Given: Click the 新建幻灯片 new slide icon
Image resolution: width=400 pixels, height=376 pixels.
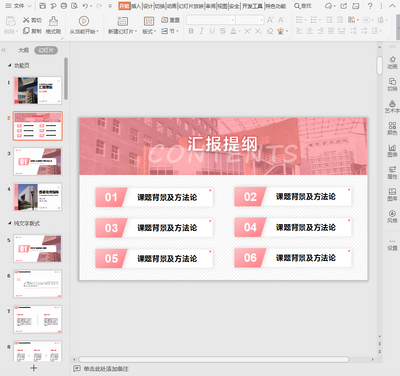Looking at the screenshot, I should (122, 21).
